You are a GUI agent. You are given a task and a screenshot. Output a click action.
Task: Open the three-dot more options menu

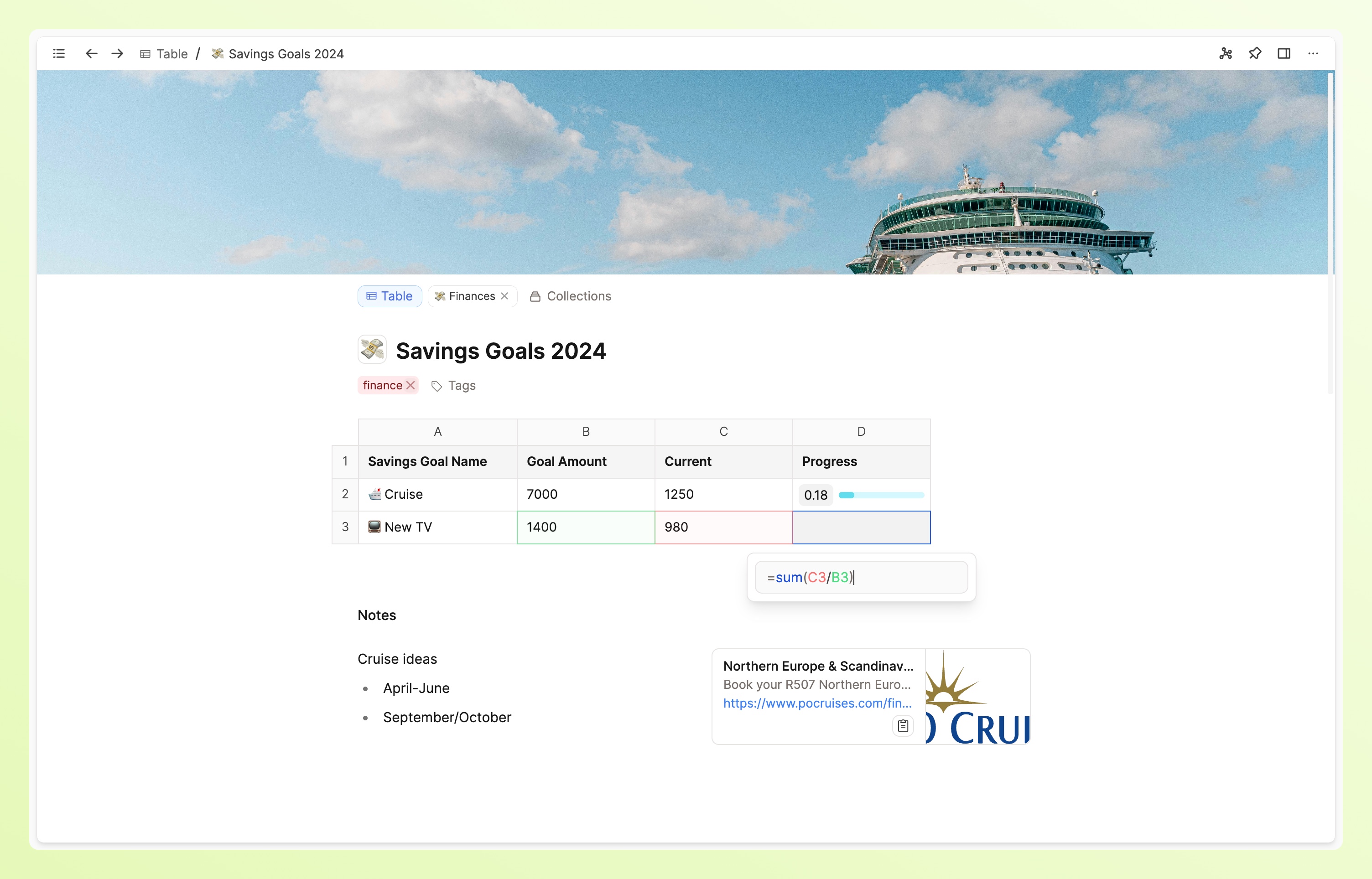(1313, 54)
